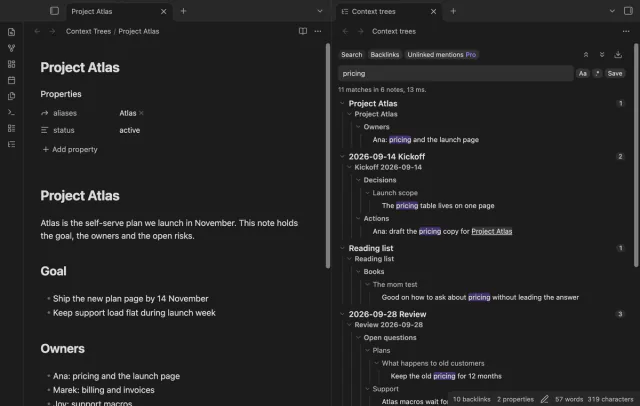
Task: Open graph view from the left ribbon
Action: coord(11,48)
